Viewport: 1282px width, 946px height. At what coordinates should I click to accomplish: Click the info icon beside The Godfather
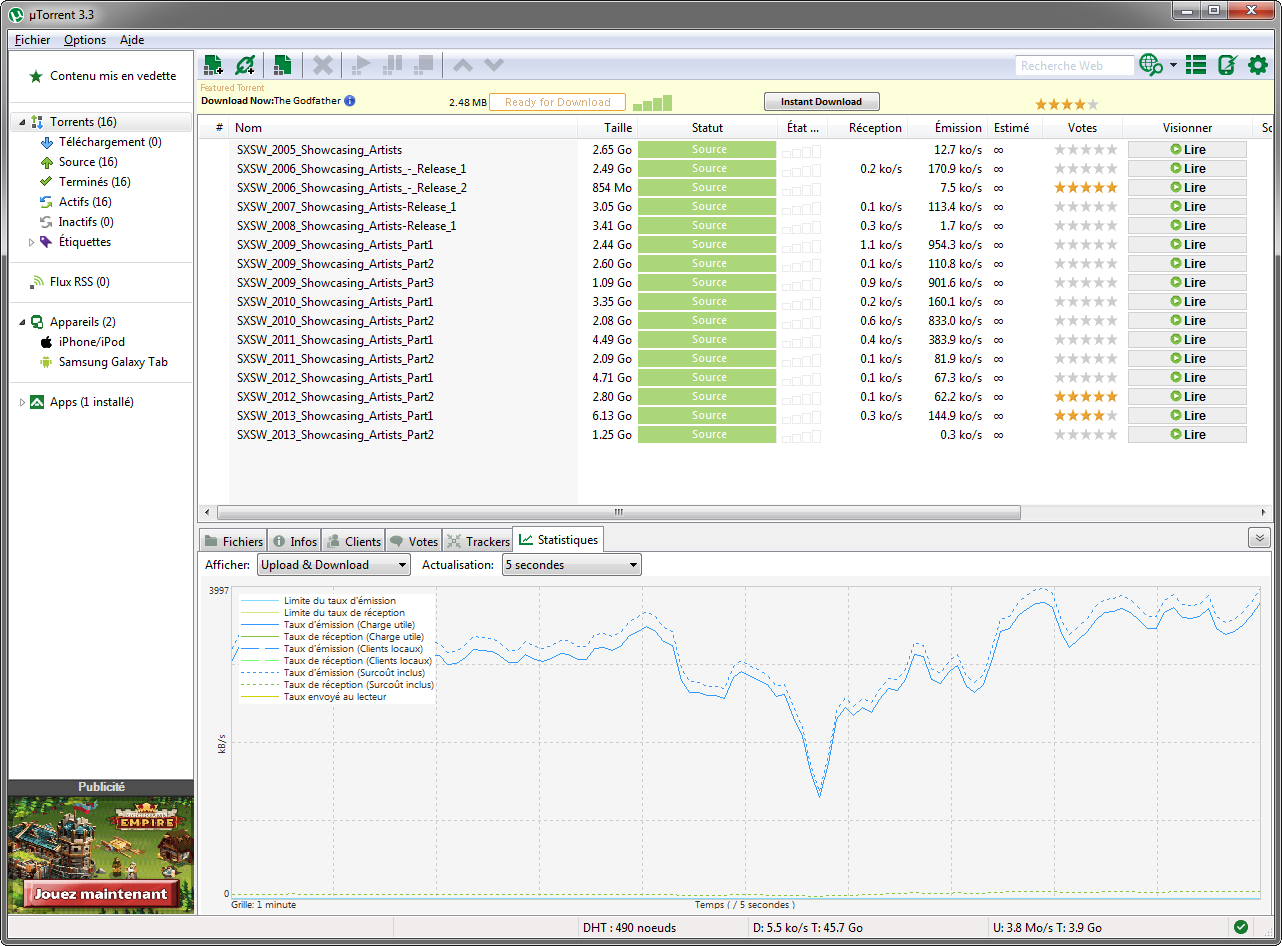pos(350,101)
